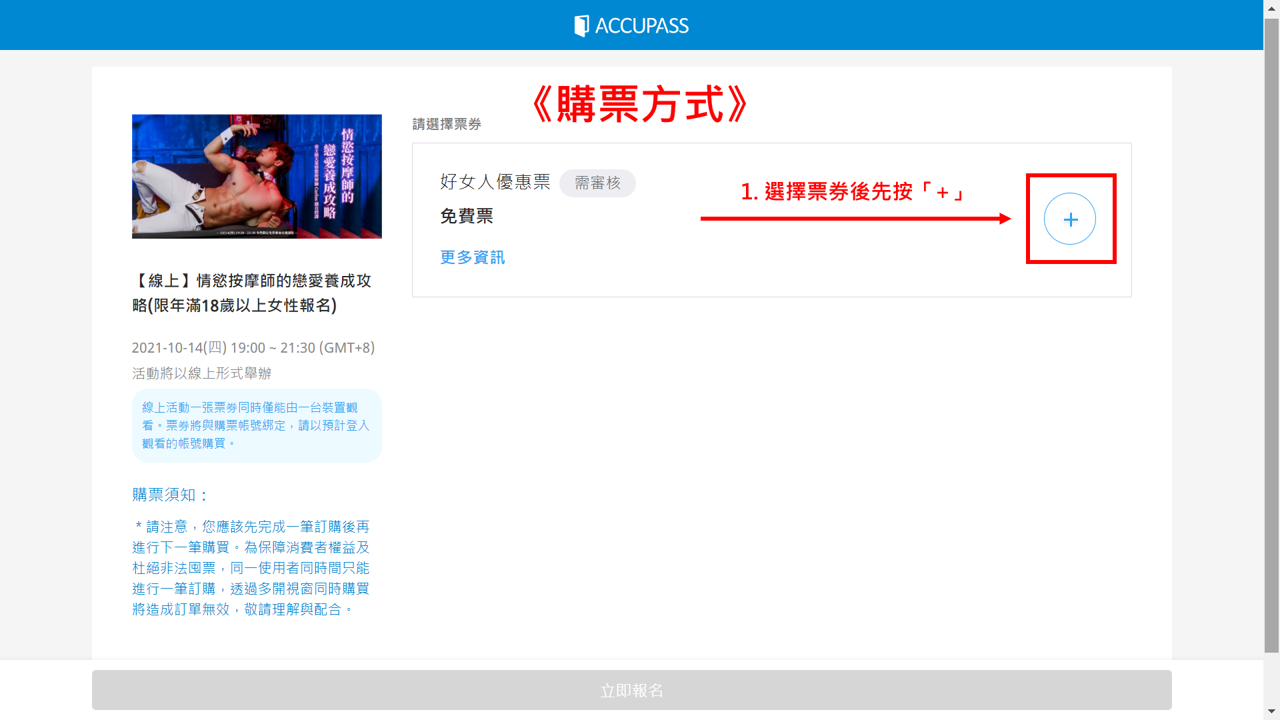Screen dimensions: 1280x720
Task: Click the event poster thumbnail
Action: 257,176
